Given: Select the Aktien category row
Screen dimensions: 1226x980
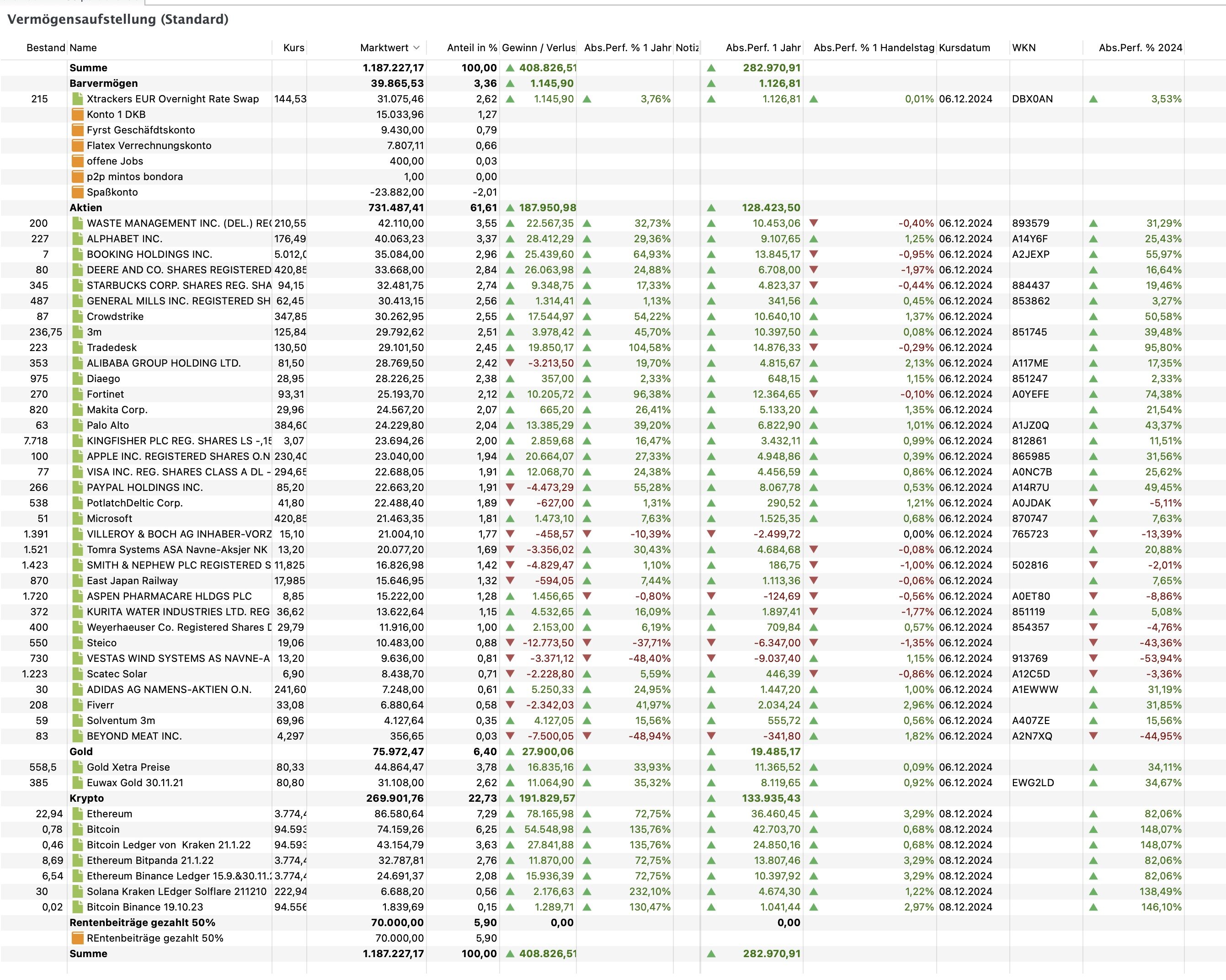Looking at the screenshot, I should click(x=86, y=208).
